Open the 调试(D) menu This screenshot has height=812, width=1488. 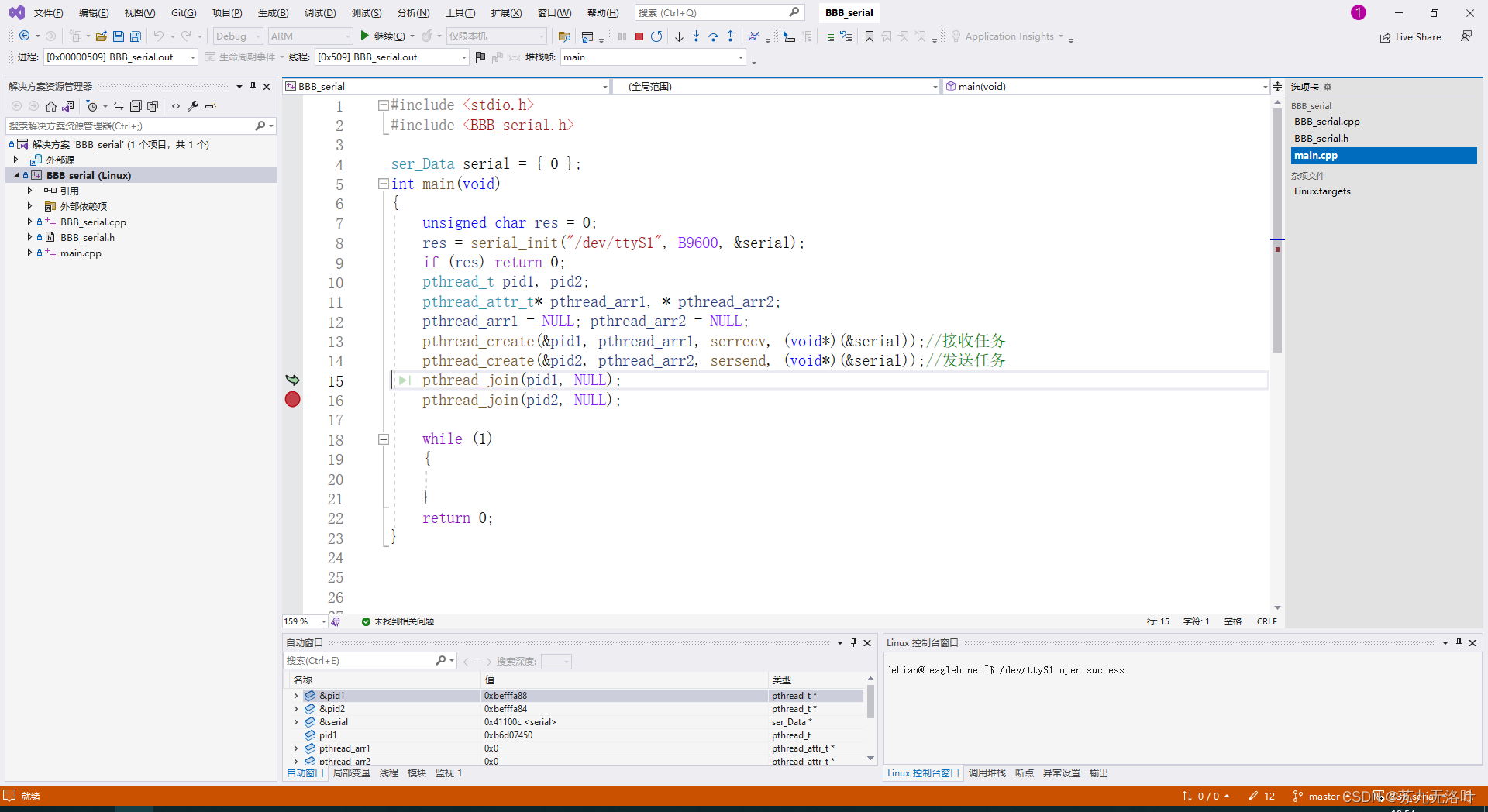[320, 12]
